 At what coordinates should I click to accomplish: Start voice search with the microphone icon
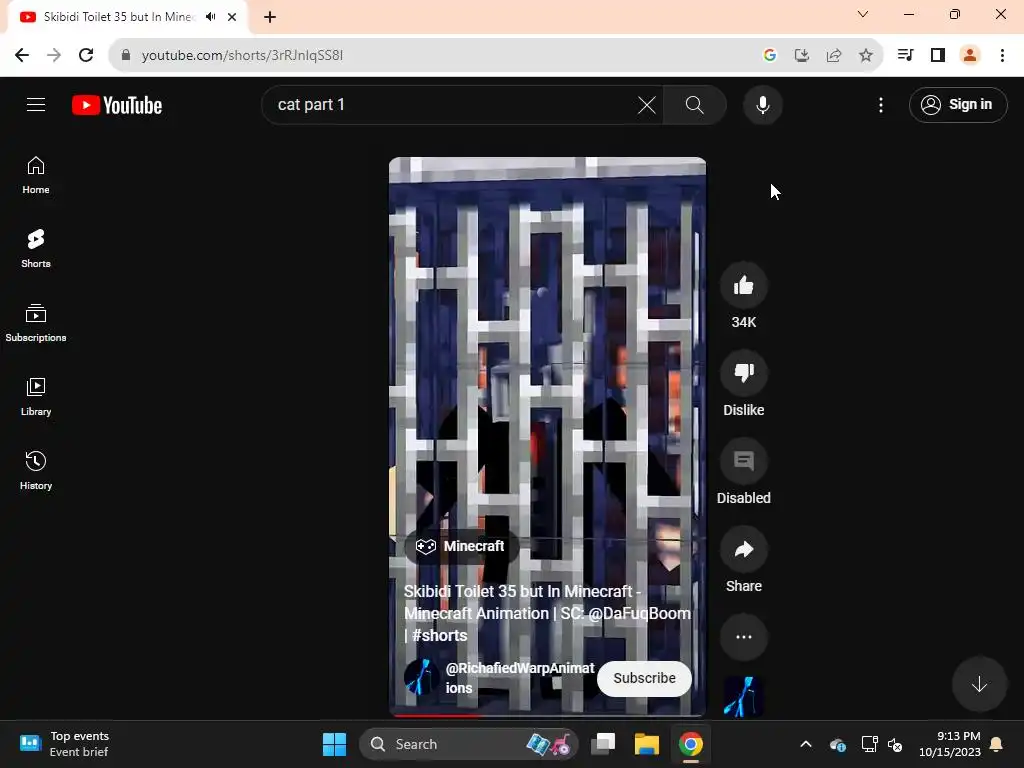tap(763, 104)
